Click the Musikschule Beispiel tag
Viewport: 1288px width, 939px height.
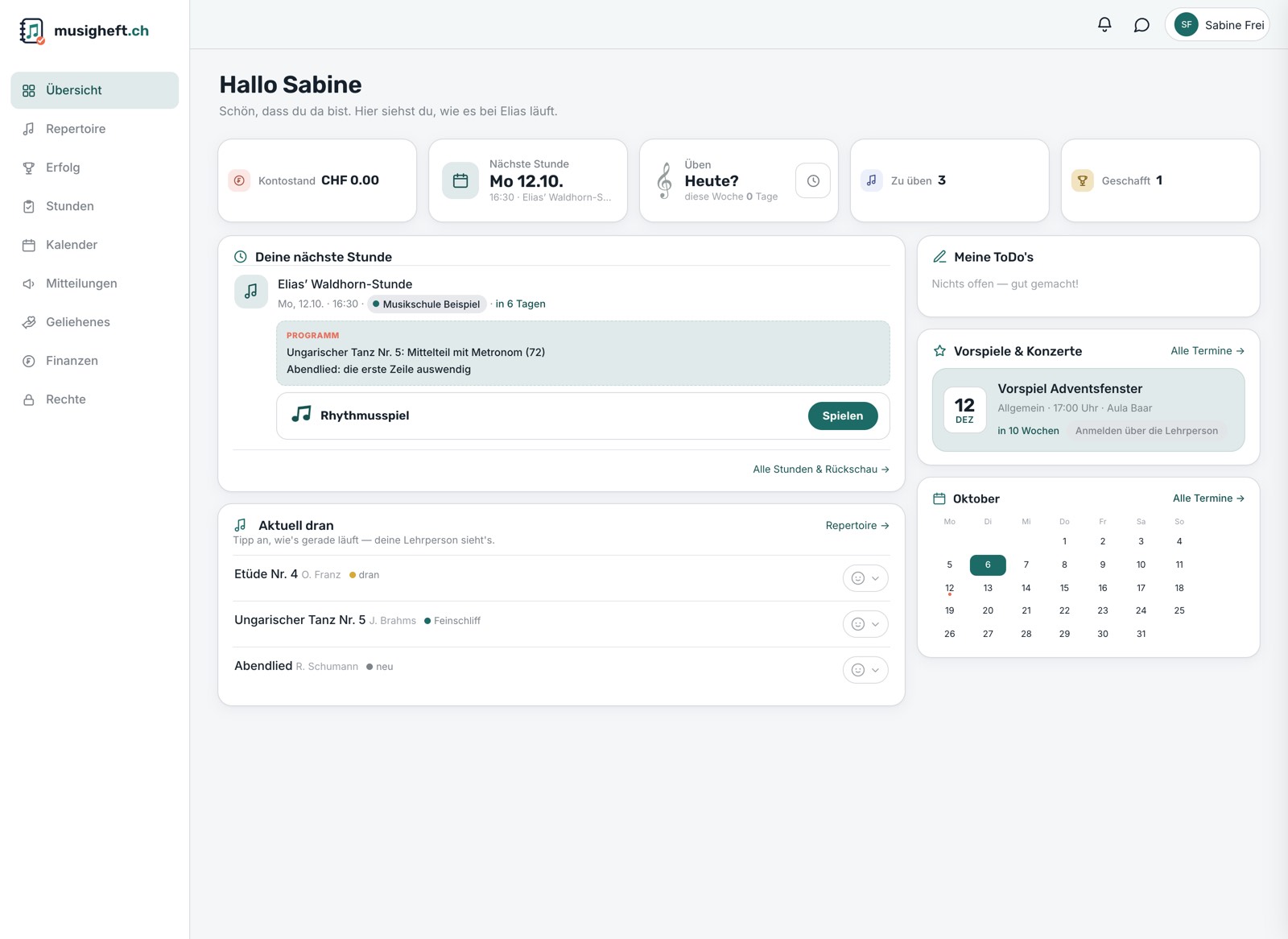(x=427, y=304)
